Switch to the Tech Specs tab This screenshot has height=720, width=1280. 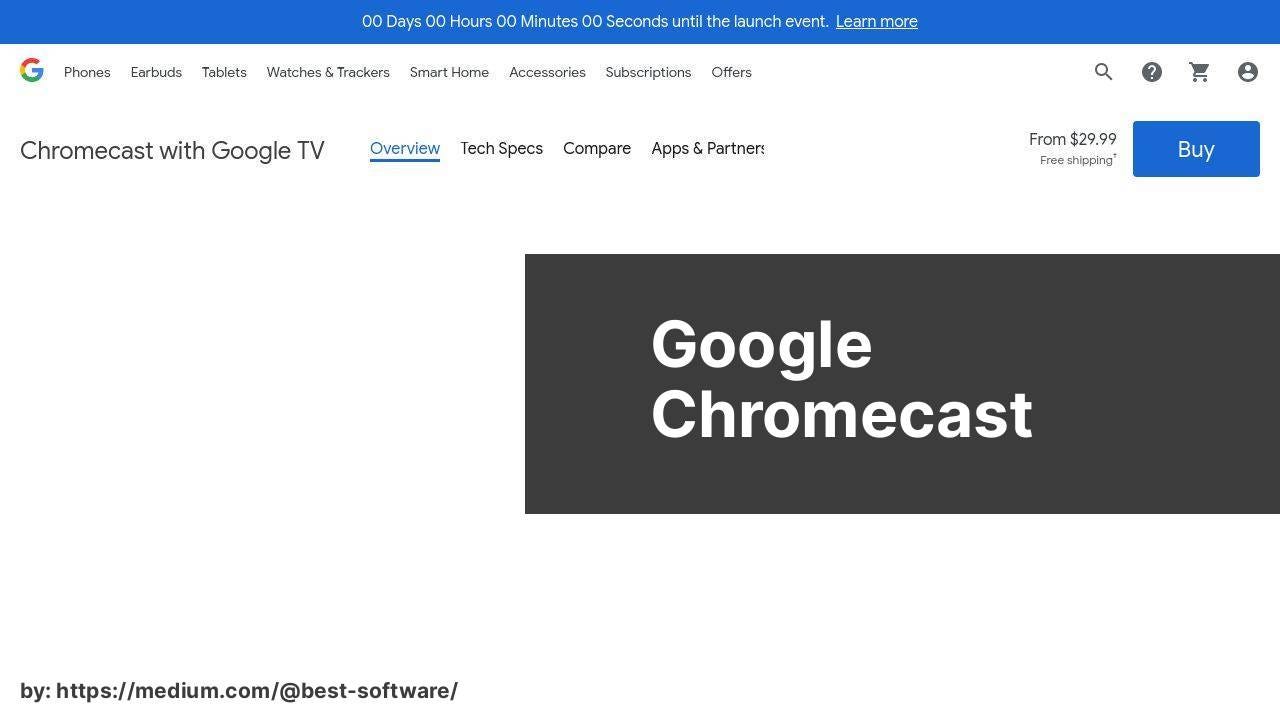coord(501,149)
